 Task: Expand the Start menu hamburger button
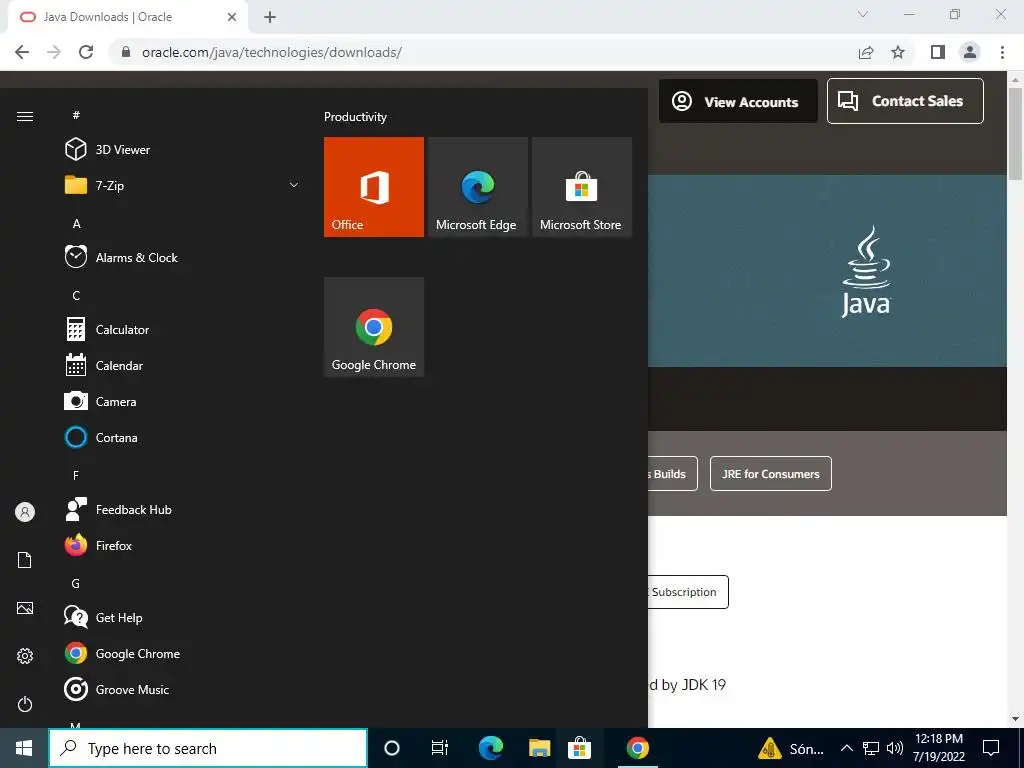point(25,116)
